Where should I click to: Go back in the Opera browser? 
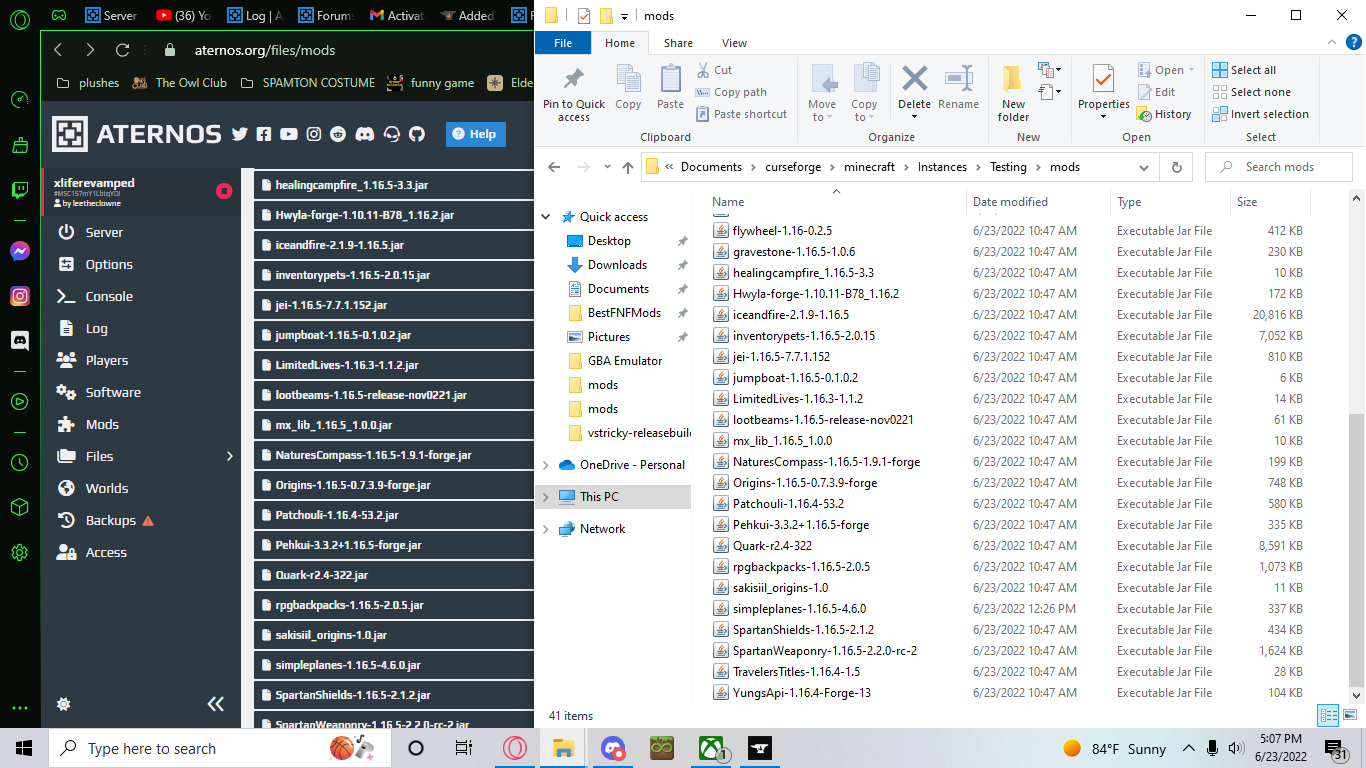[58, 50]
